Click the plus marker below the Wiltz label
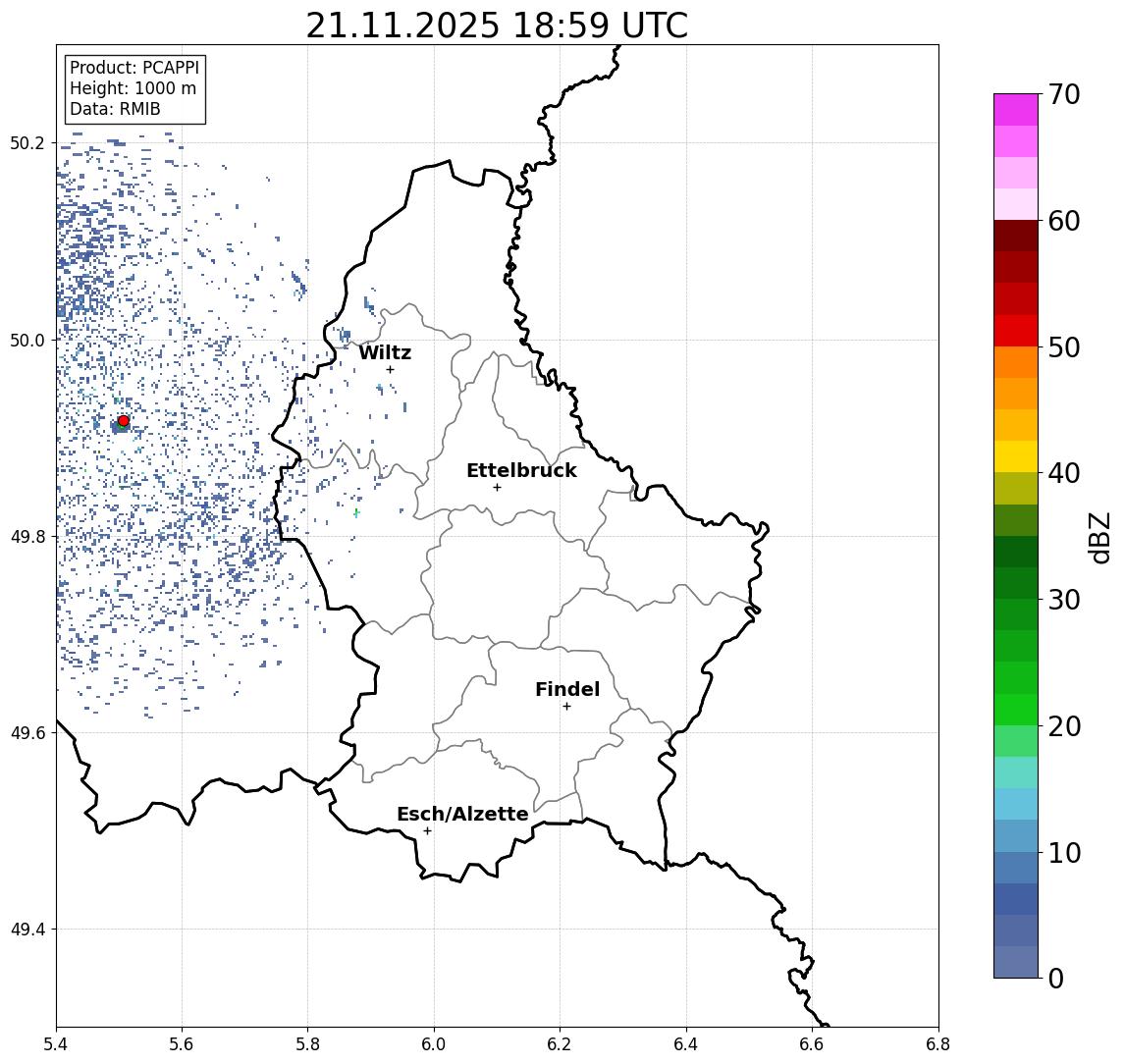The width and height of the screenshot is (1124, 1064). point(390,369)
